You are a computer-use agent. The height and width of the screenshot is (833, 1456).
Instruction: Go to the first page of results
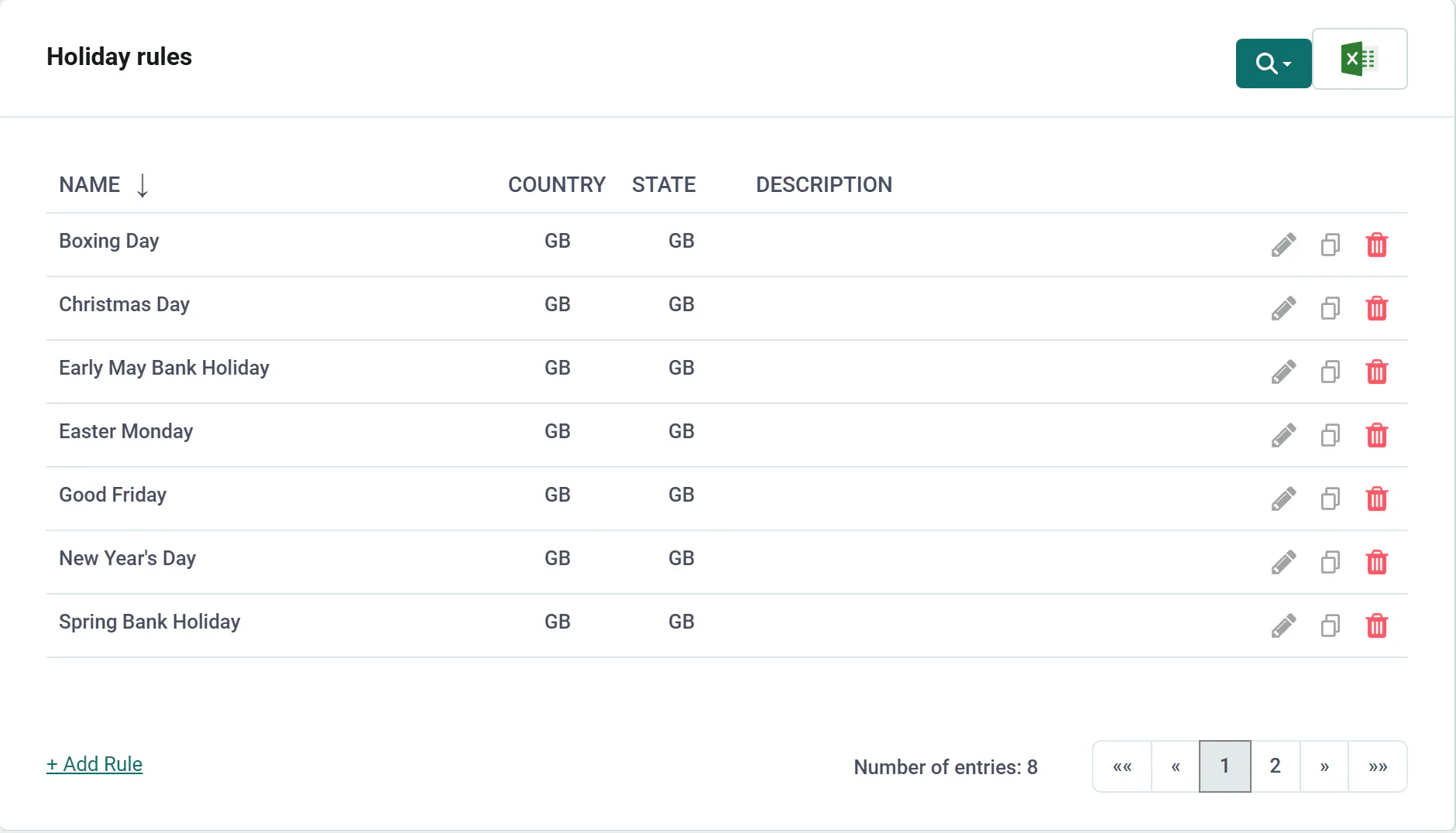coord(1122,766)
